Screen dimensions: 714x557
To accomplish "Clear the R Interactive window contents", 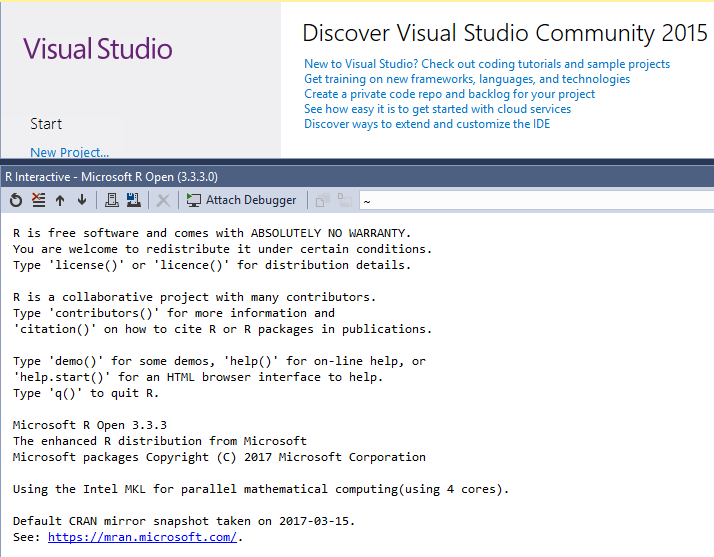I will pyautogui.click(x=39, y=200).
